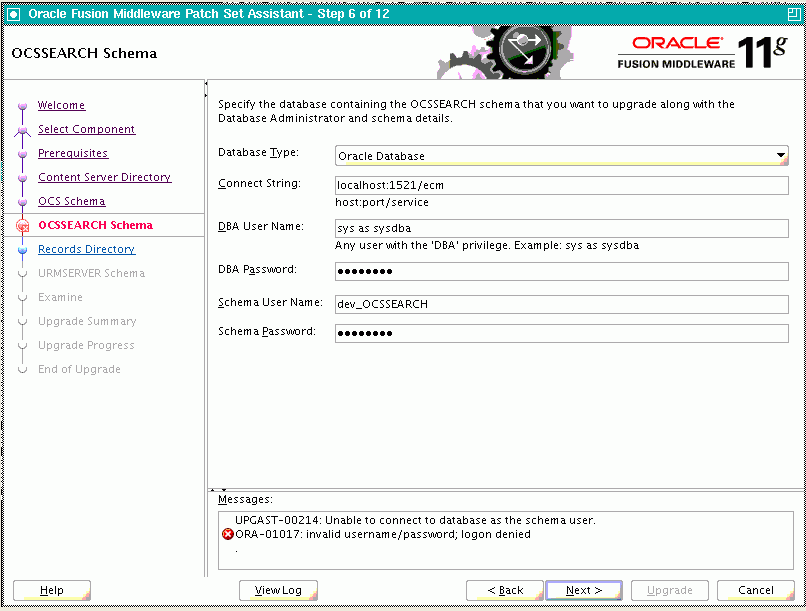Click the OCS Schema step bullet icon

pyautogui.click(x=22, y=202)
